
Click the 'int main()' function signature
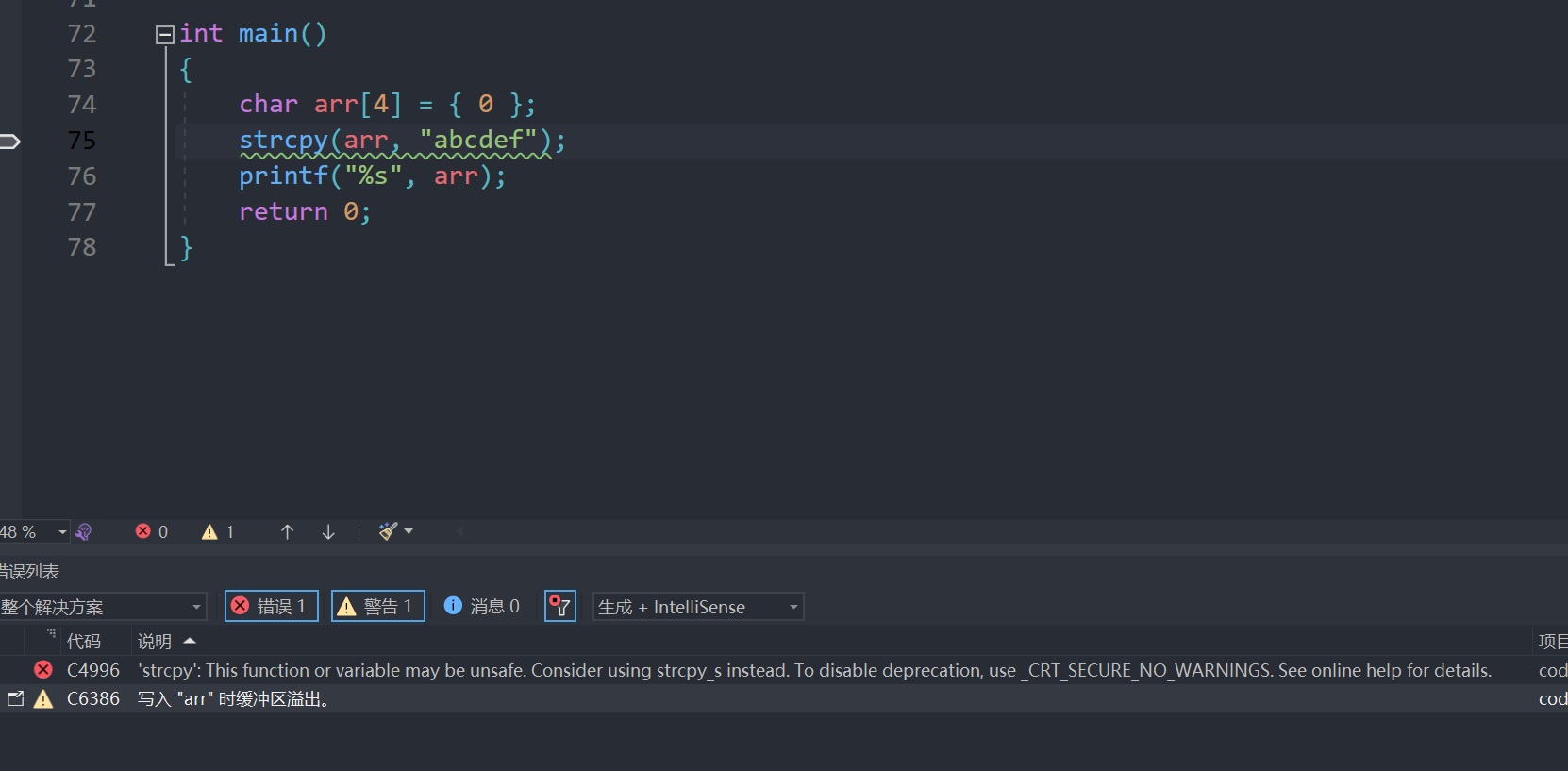point(253,34)
